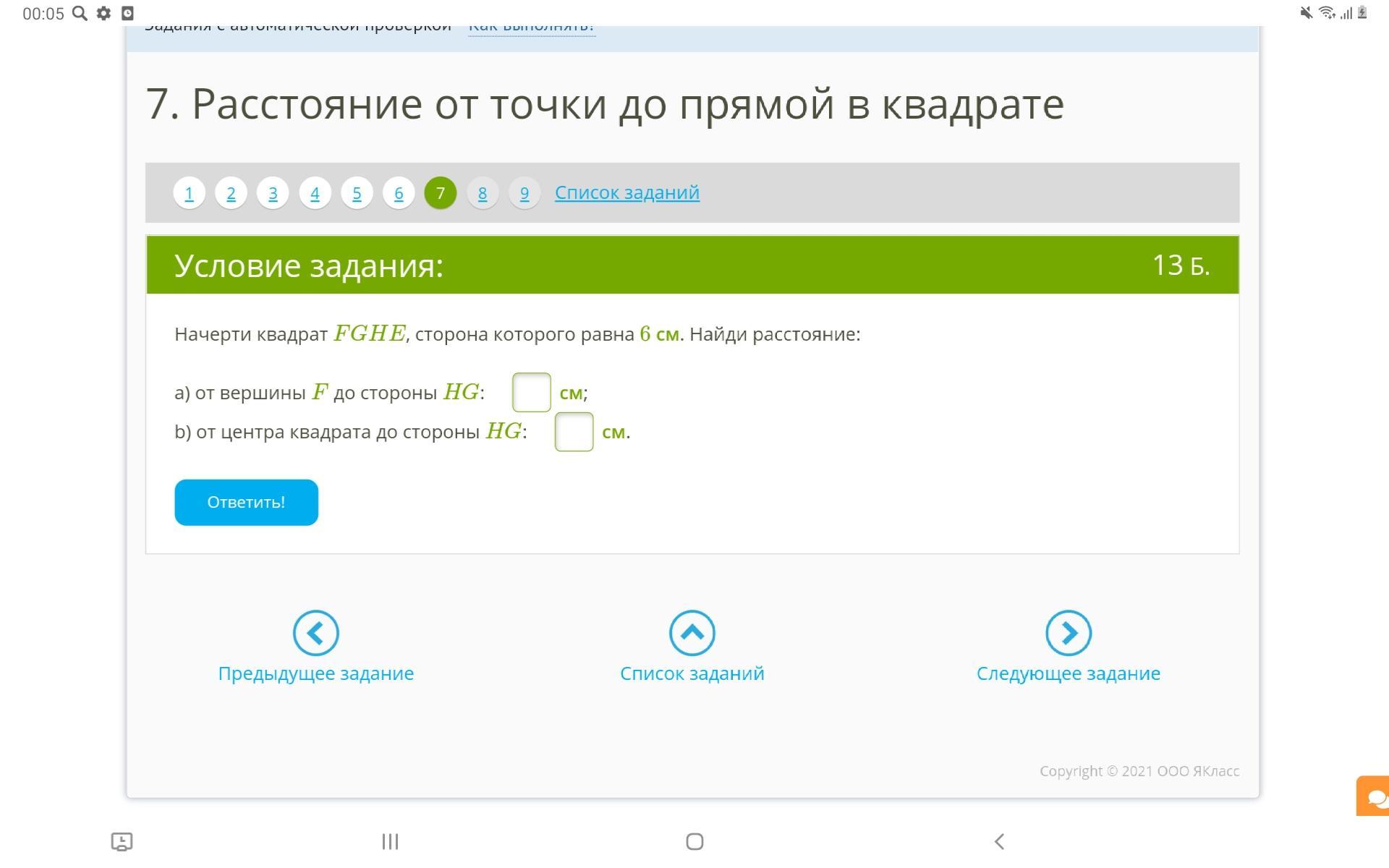Go to task number 1

point(189,193)
